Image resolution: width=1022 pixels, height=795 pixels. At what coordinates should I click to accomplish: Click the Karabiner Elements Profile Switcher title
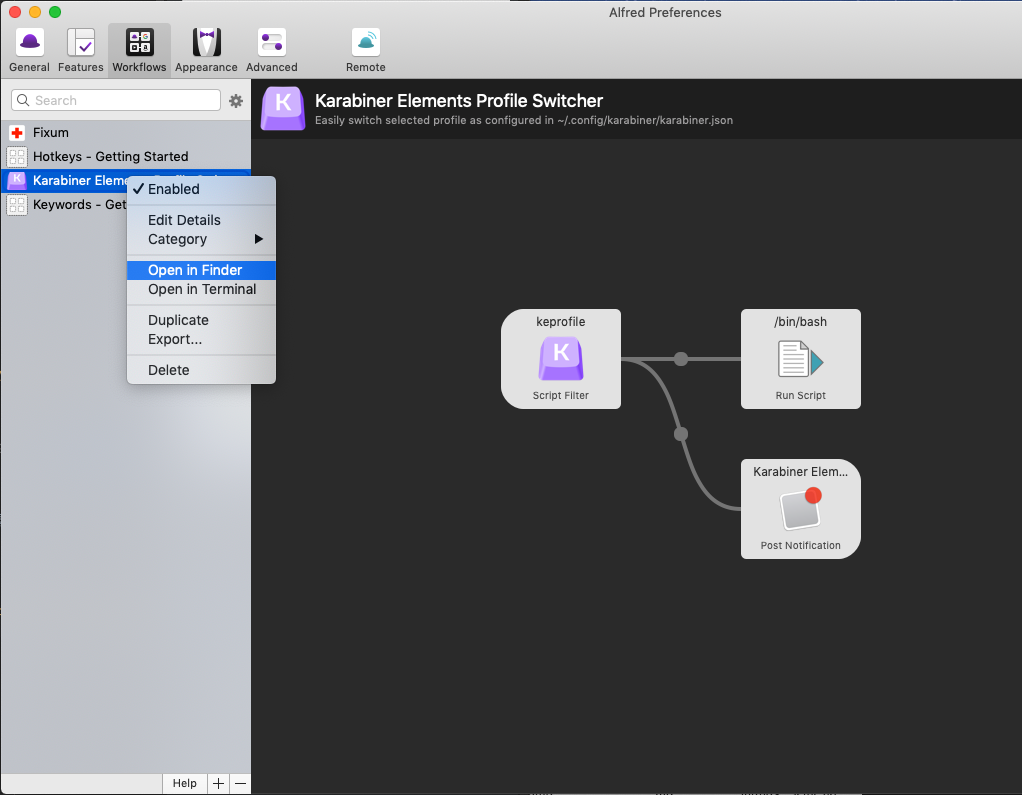[459, 101]
